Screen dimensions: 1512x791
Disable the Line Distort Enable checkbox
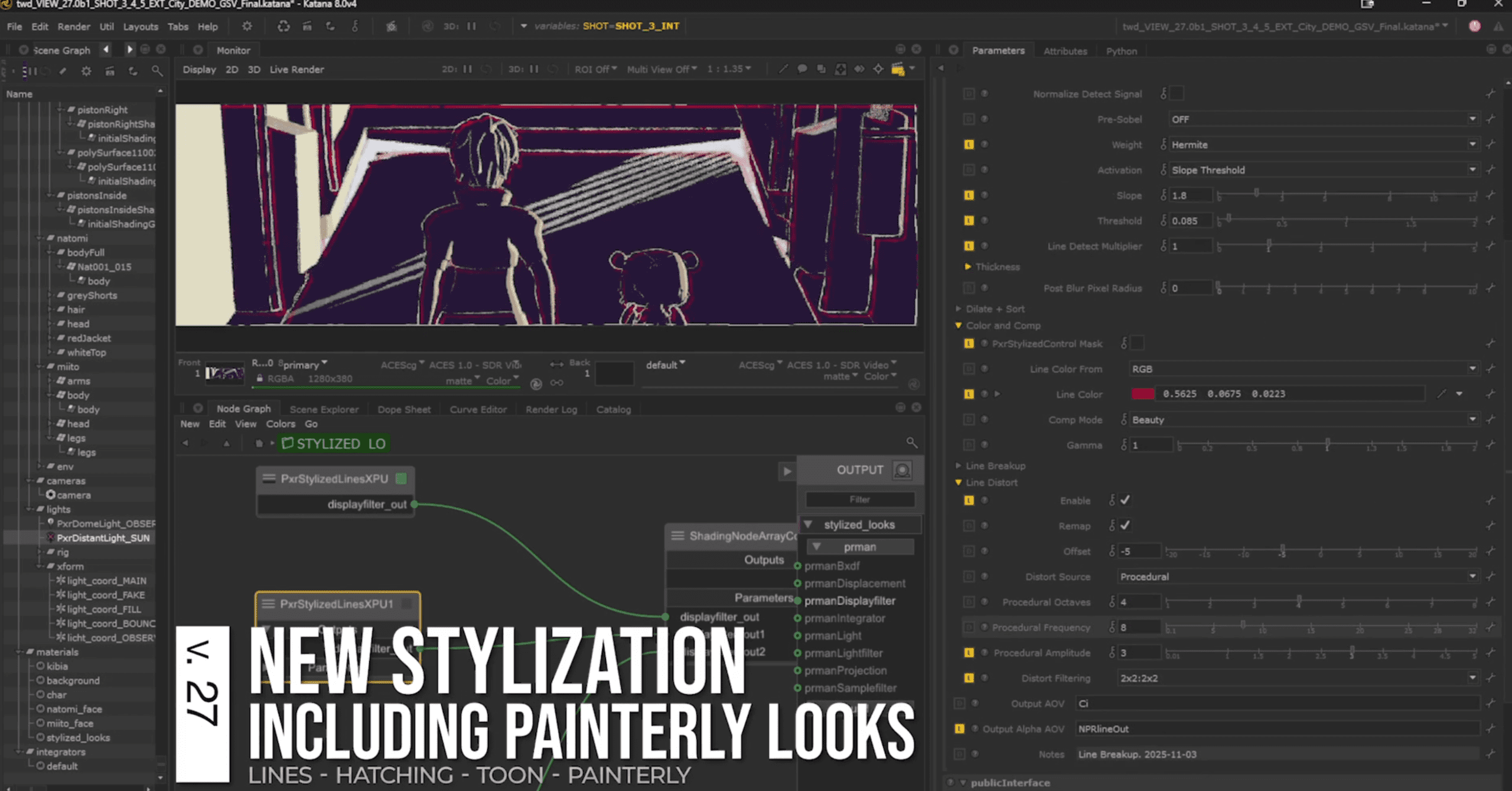(1125, 500)
